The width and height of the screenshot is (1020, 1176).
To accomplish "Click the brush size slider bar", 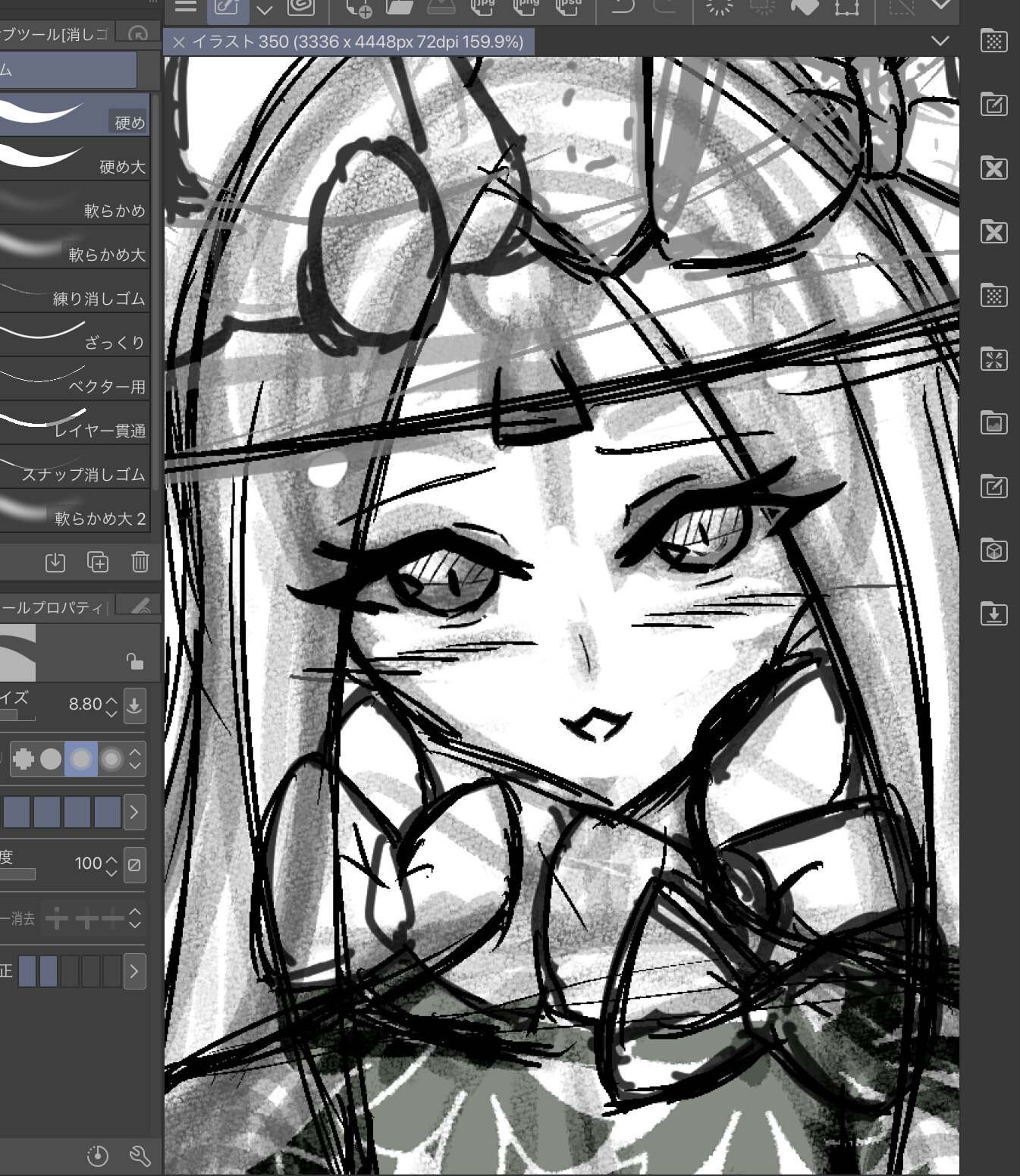I will click(x=17, y=716).
